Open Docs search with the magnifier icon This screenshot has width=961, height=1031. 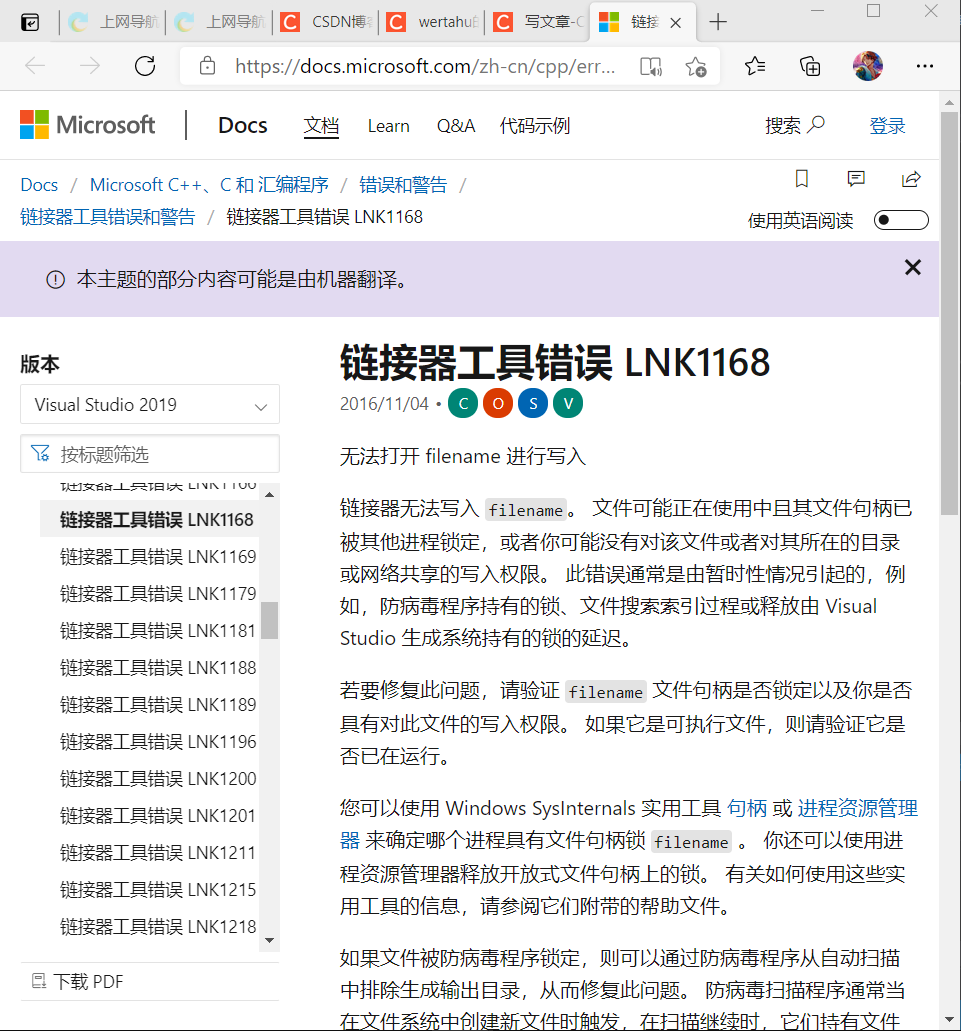coord(817,125)
